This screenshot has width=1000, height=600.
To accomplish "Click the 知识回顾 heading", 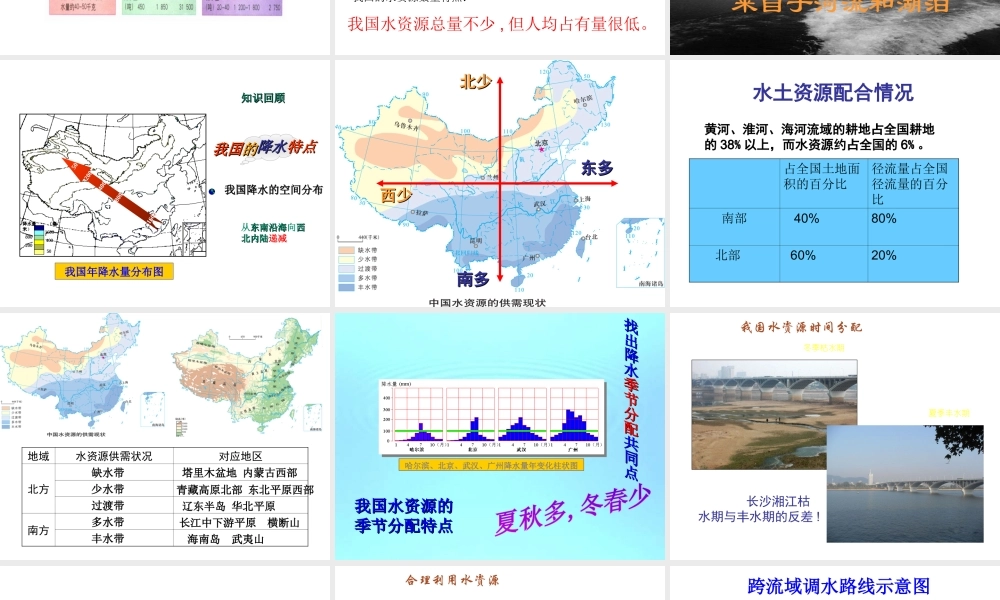I will point(263,98).
